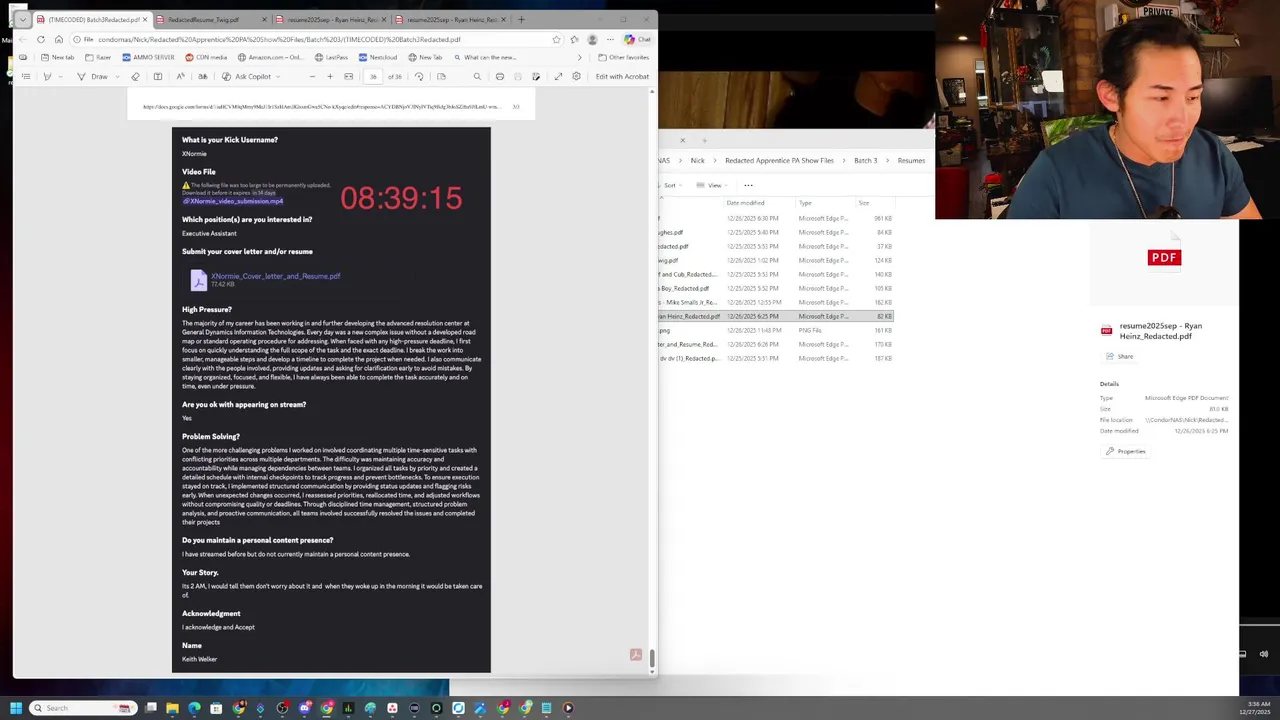Open the Sort dropdown in File Explorer

coord(672,185)
